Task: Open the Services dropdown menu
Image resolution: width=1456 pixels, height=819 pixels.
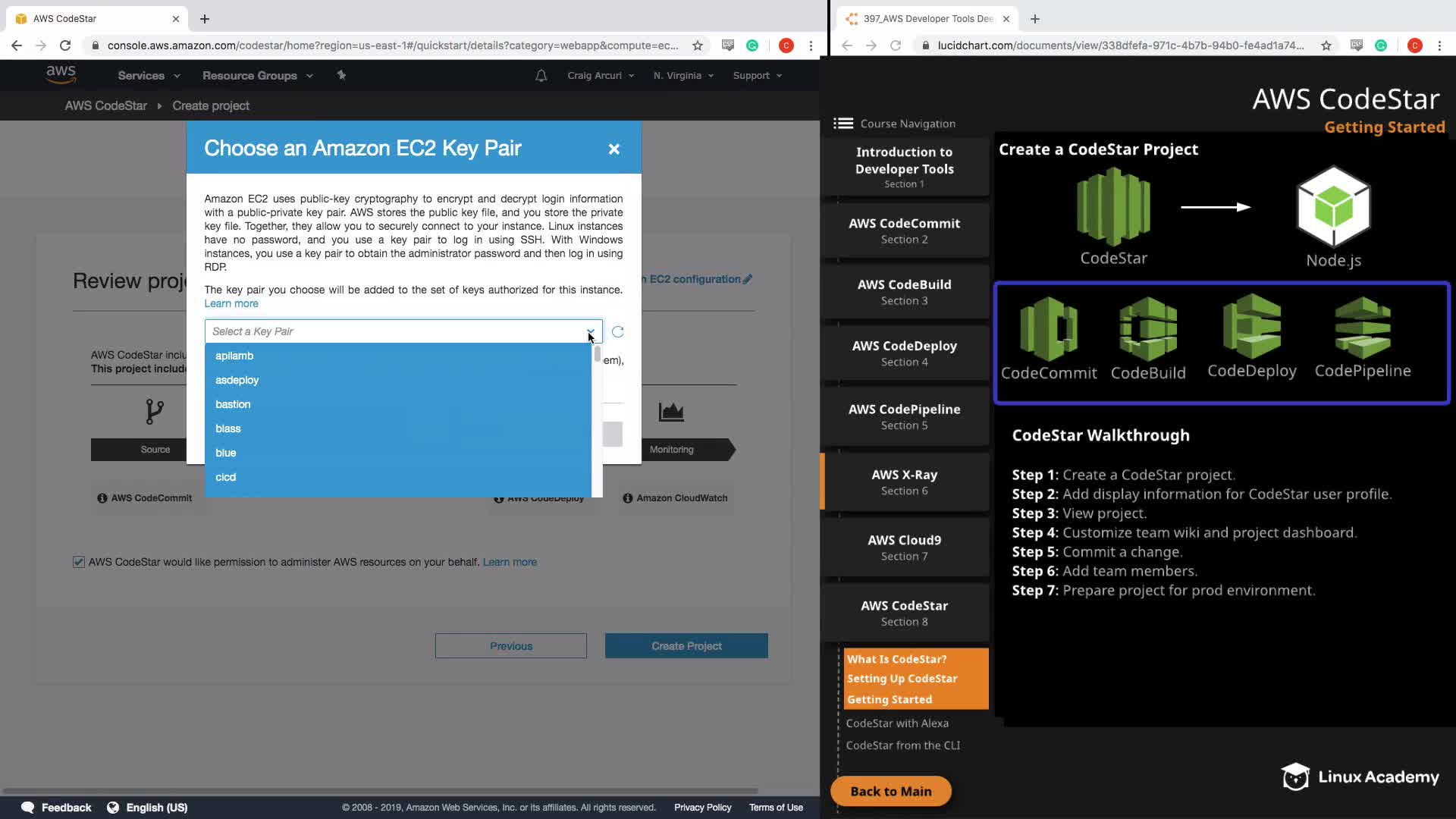Action: (149, 76)
